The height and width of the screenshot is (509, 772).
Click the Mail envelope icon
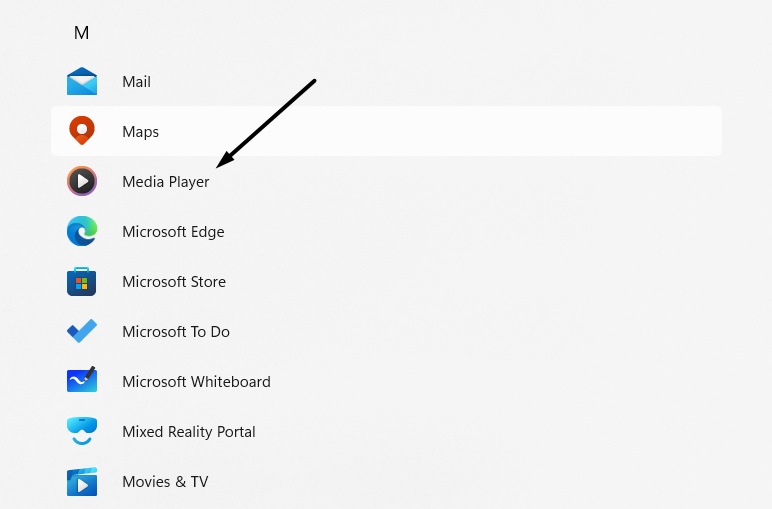pyautogui.click(x=82, y=82)
